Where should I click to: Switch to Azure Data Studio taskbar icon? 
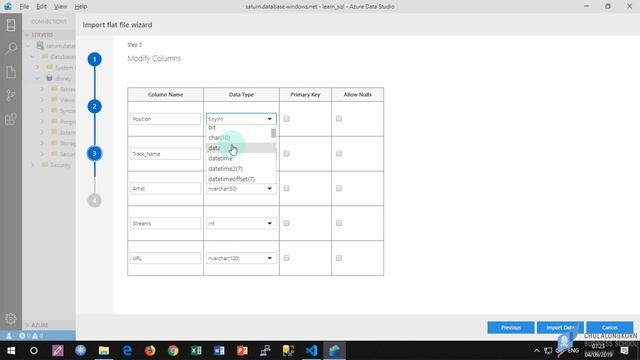coord(334,351)
